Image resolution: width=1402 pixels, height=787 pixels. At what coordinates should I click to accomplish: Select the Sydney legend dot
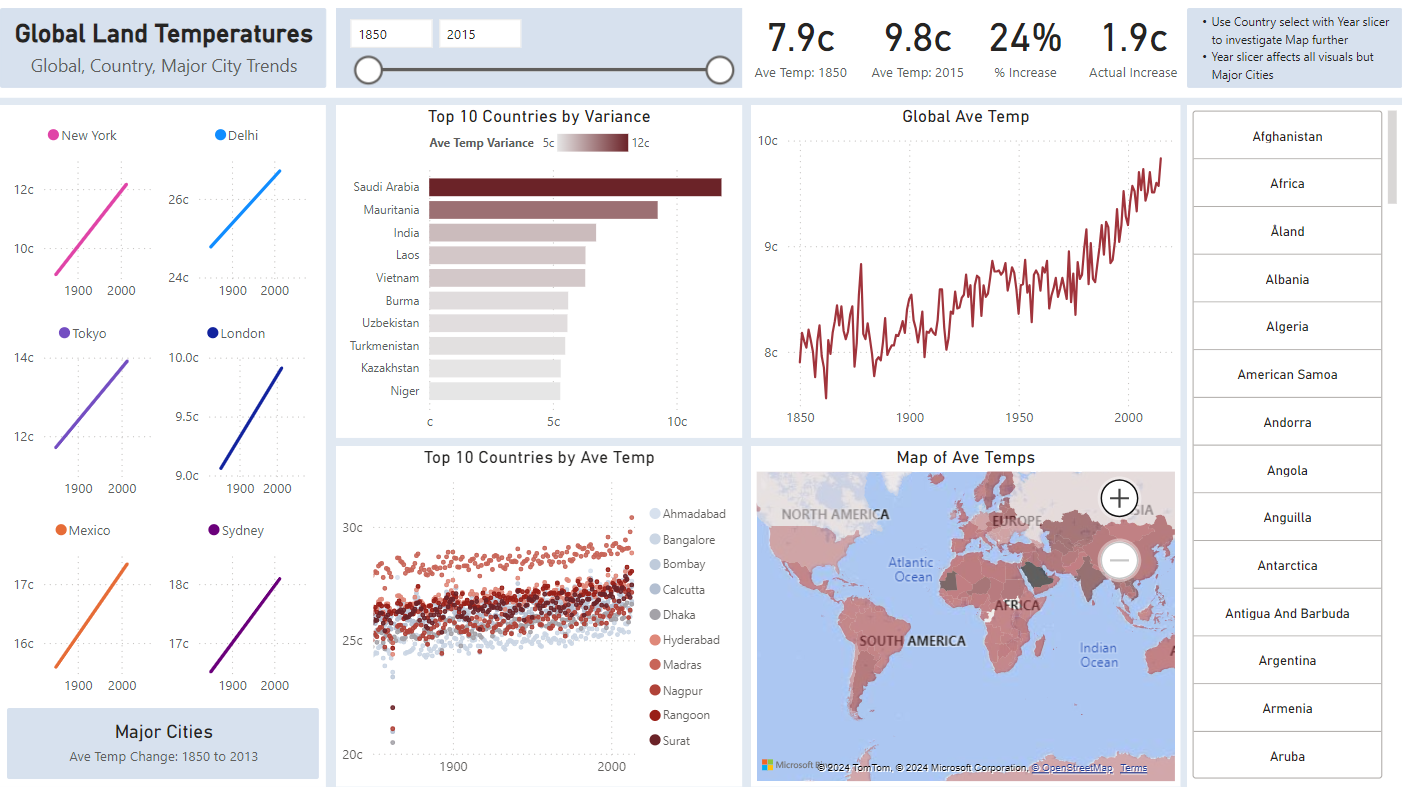click(214, 530)
